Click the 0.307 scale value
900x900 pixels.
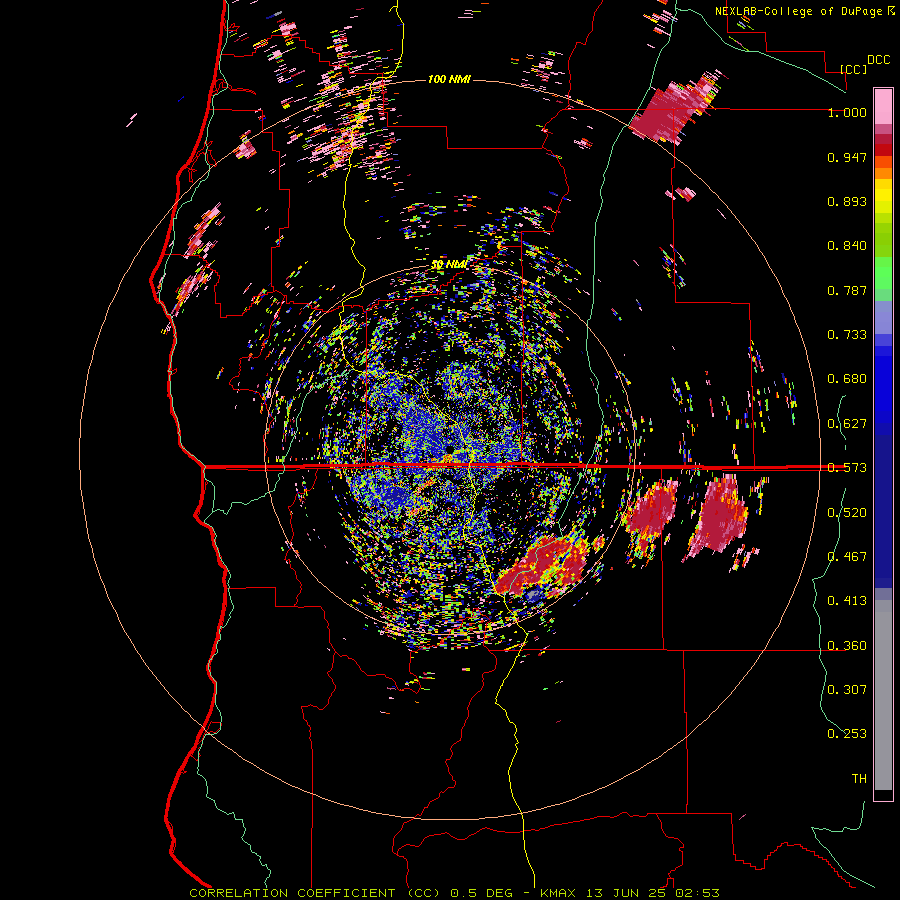point(847,689)
